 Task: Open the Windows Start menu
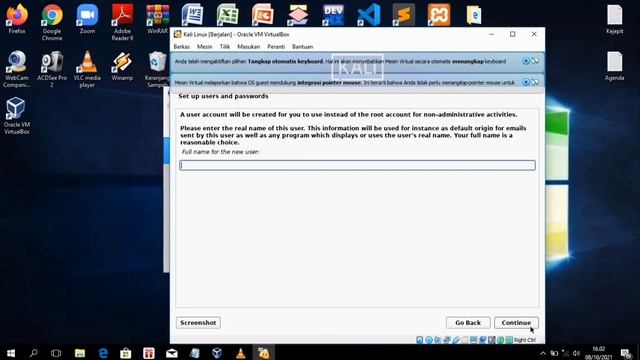(x=11, y=353)
